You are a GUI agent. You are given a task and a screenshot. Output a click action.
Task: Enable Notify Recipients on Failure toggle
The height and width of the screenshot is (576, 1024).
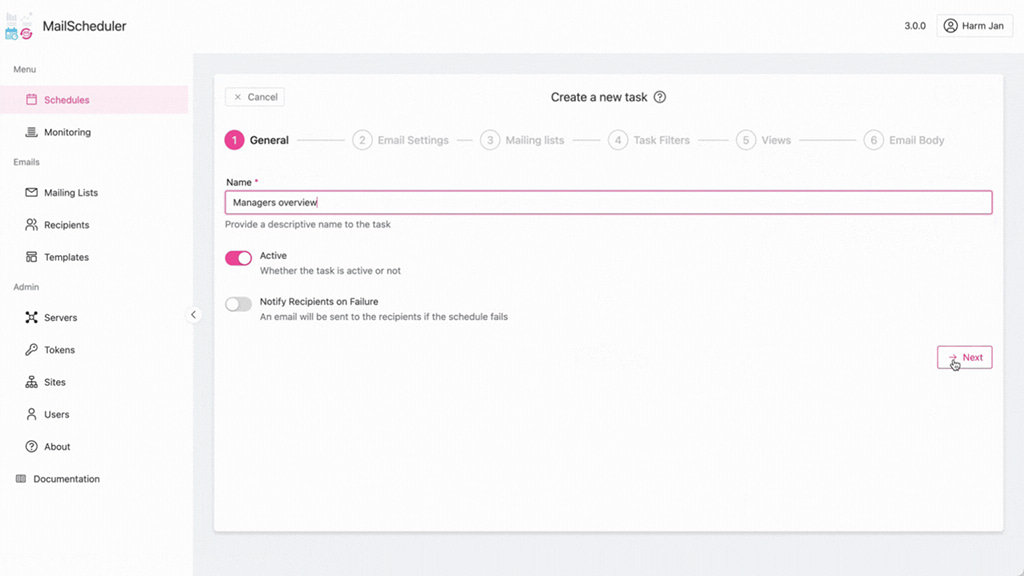click(238, 304)
